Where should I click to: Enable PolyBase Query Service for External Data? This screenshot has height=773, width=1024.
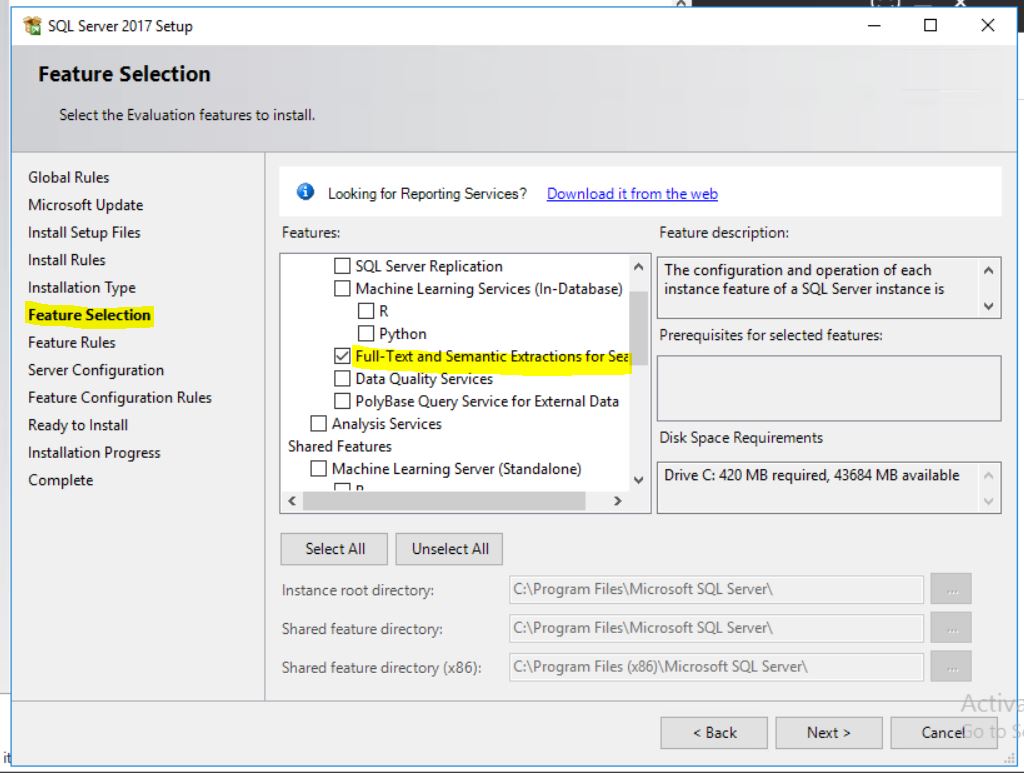coord(344,401)
